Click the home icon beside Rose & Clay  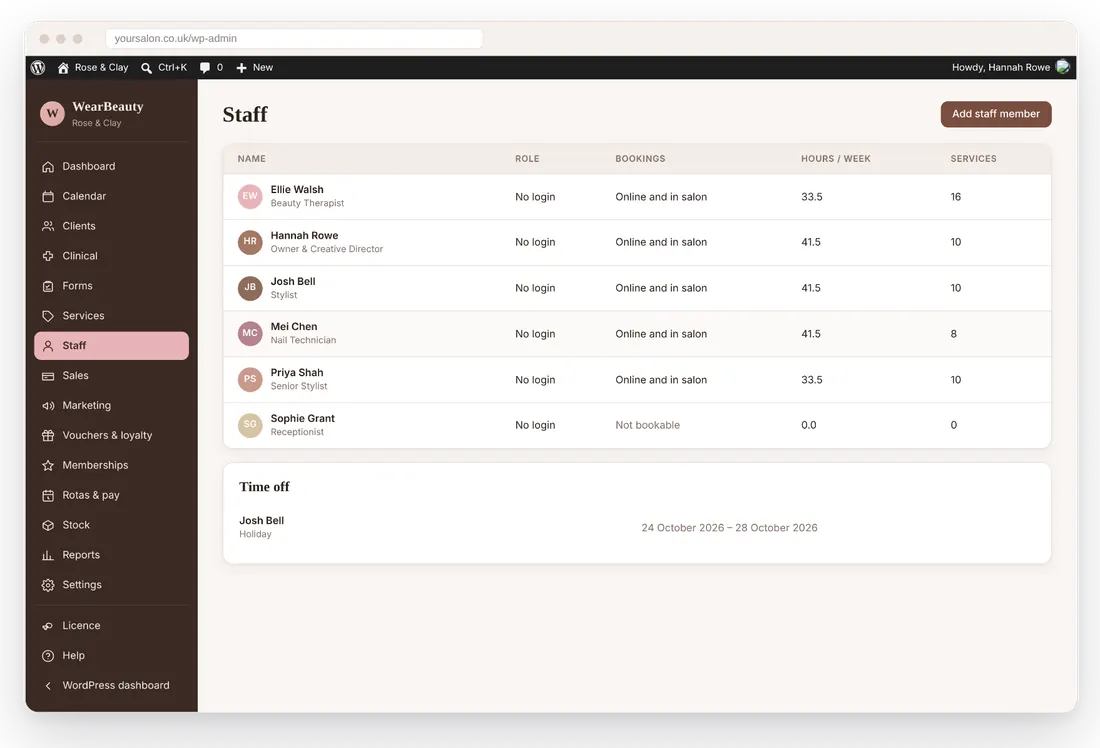point(63,67)
